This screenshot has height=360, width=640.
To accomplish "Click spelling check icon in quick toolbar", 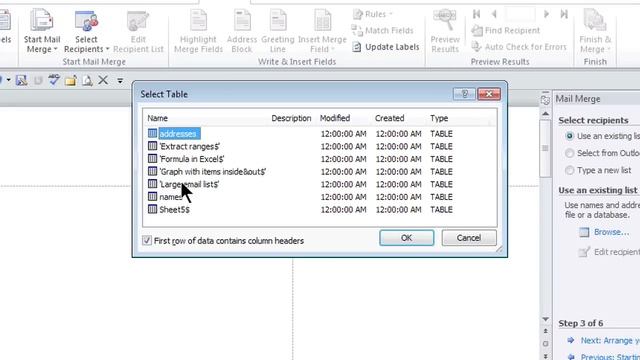I will point(54,80).
